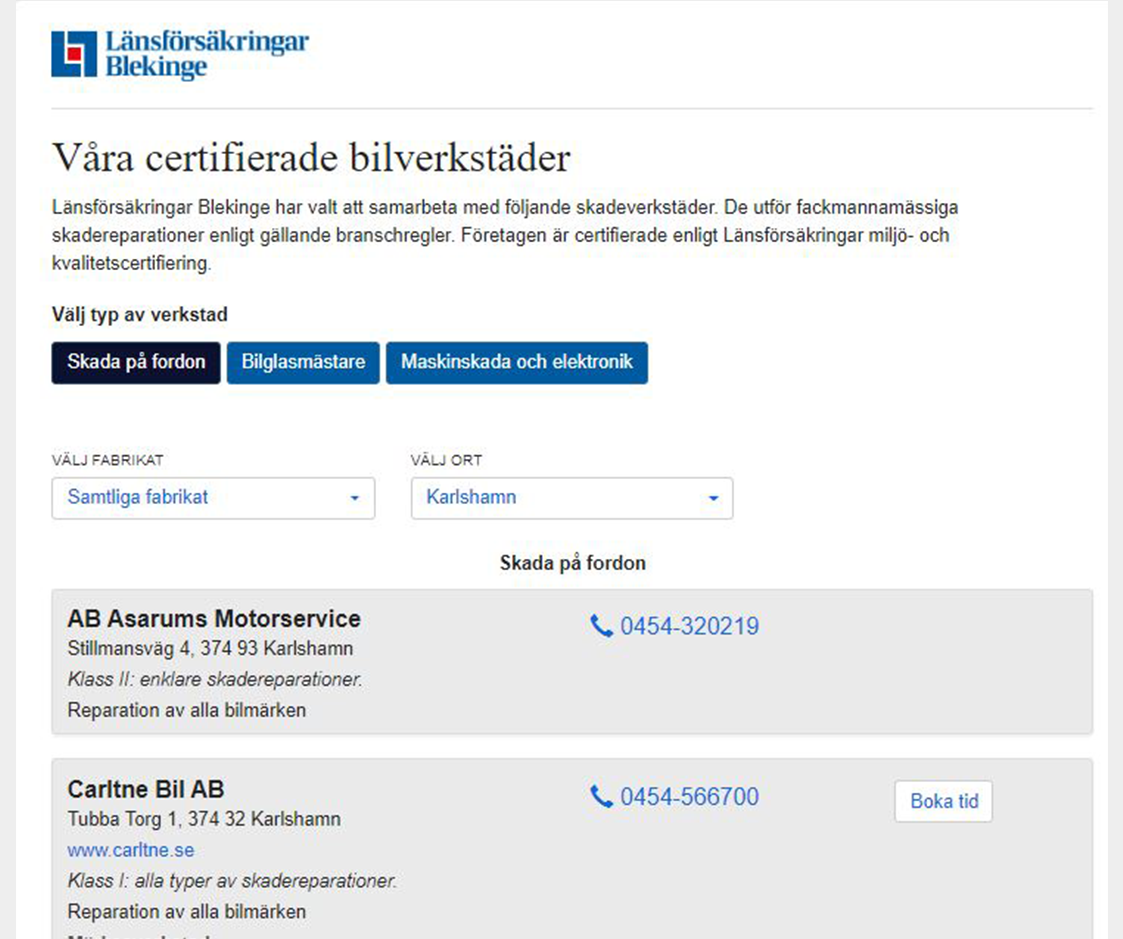Image resolution: width=1123 pixels, height=939 pixels.
Task: Click the Tubba Torg 1 address text
Action: (204, 819)
